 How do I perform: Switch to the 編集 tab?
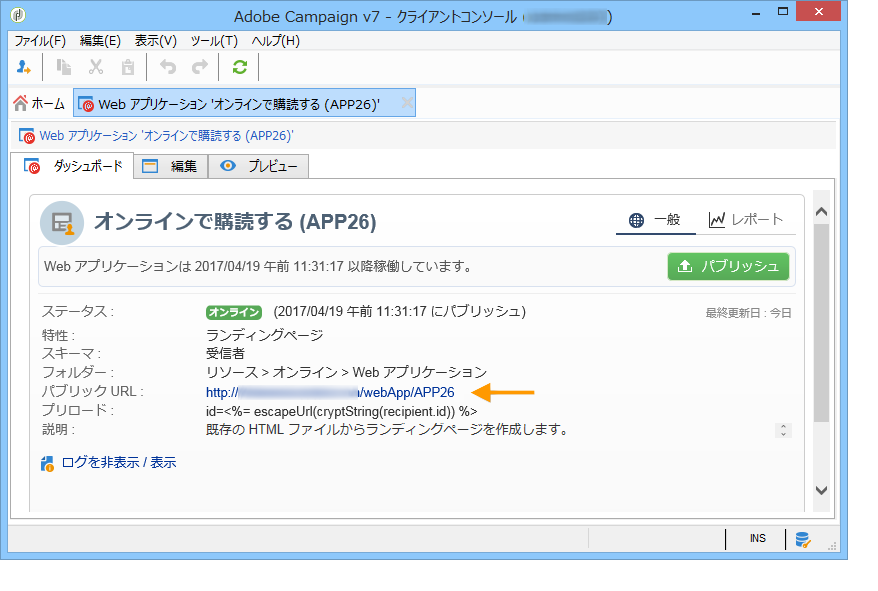click(x=171, y=166)
